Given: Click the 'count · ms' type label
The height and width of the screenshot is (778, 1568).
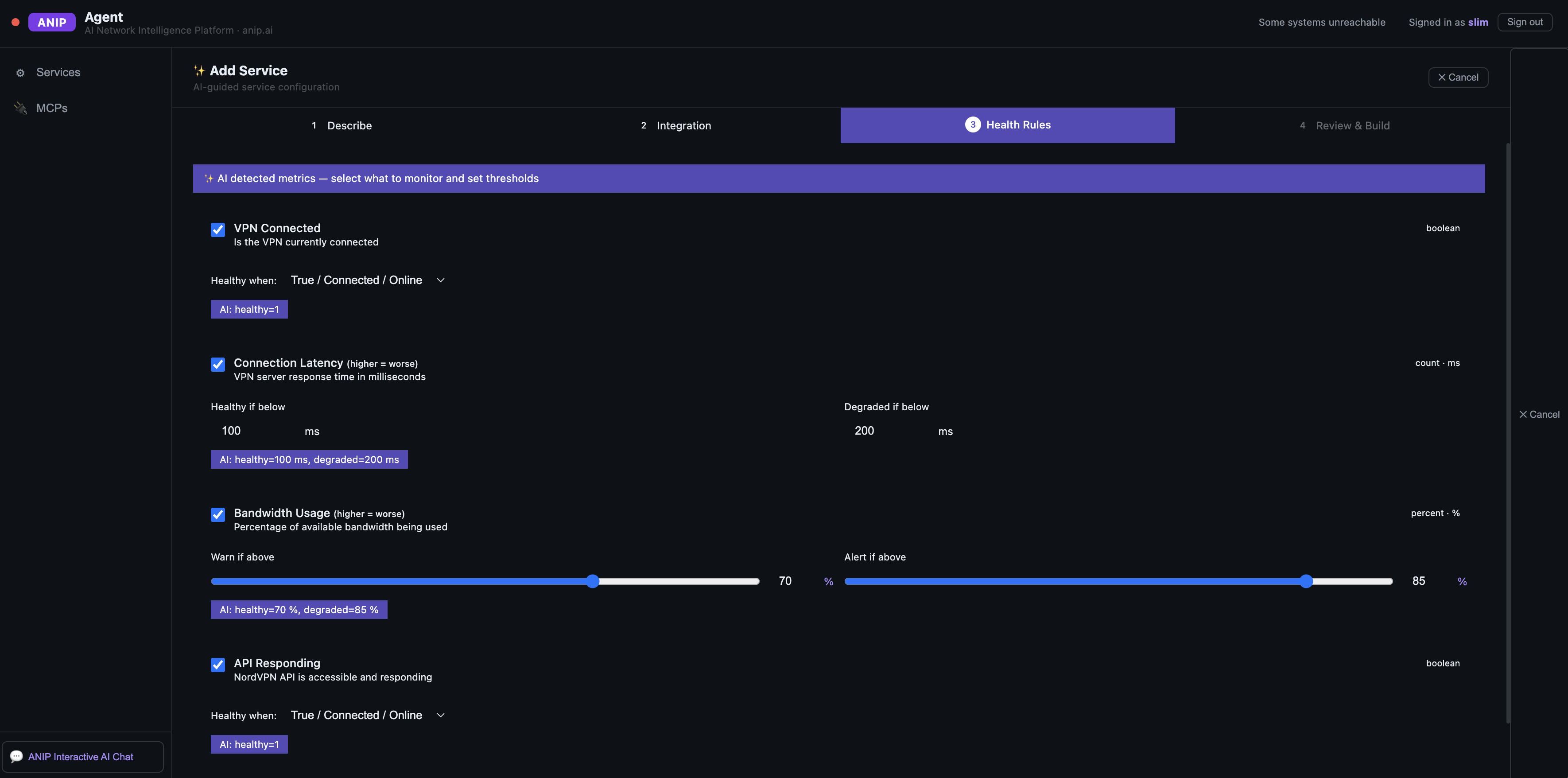Looking at the screenshot, I should tap(1437, 363).
